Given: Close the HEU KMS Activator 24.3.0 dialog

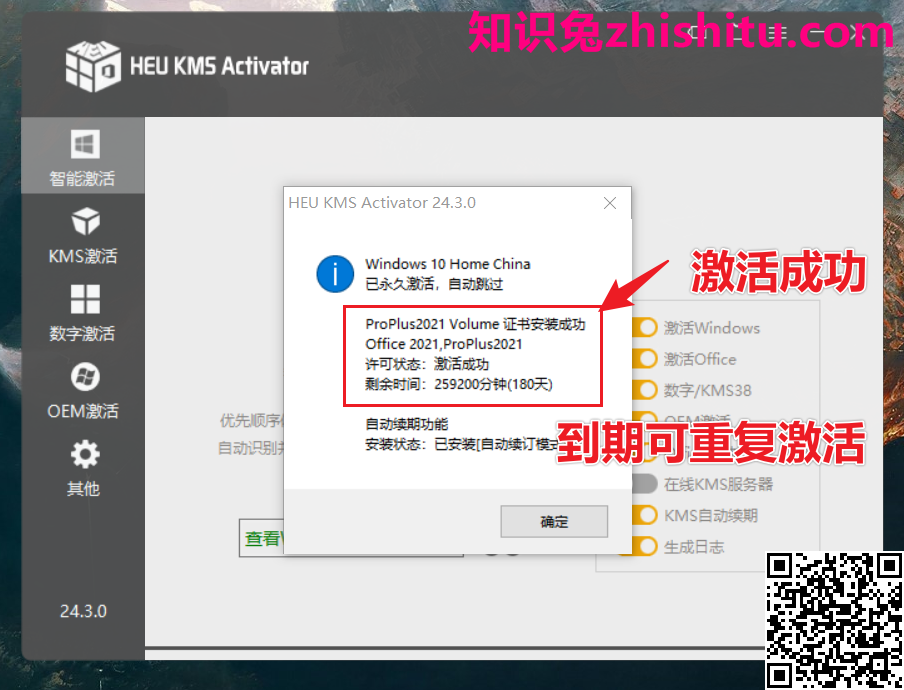Looking at the screenshot, I should [x=609, y=203].
